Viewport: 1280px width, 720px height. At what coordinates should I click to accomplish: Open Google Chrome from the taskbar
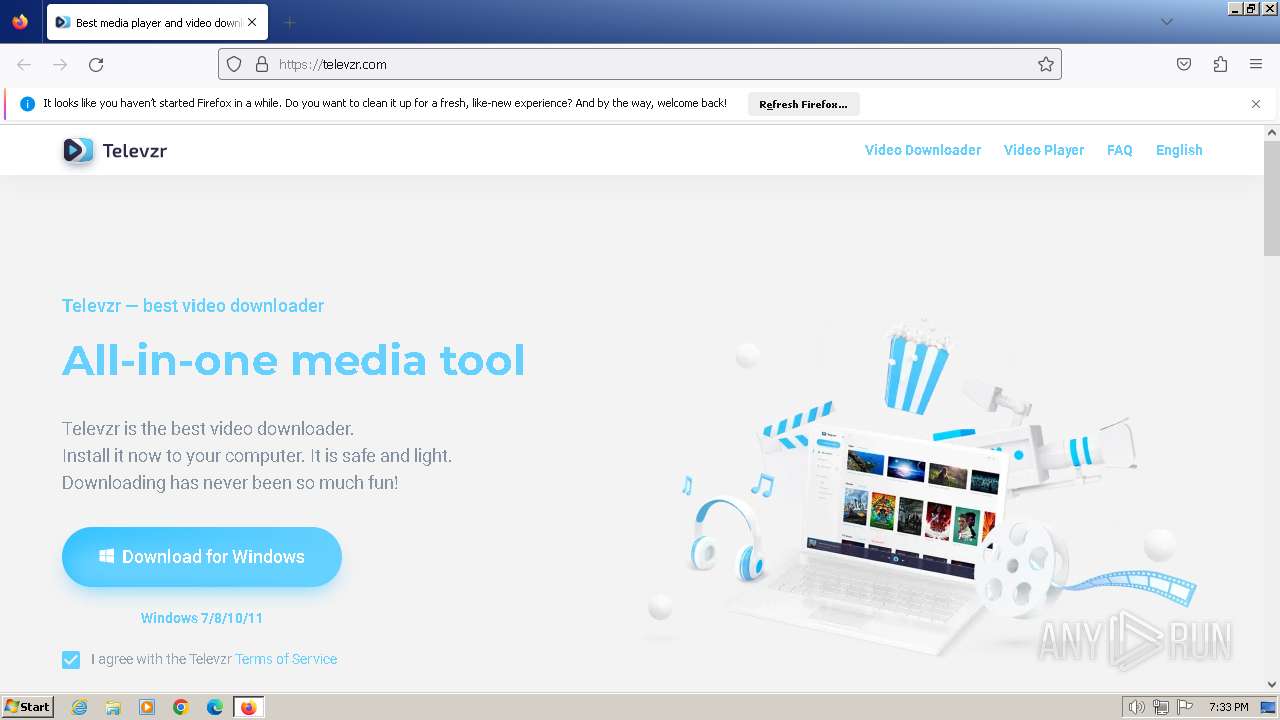[x=181, y=707]
